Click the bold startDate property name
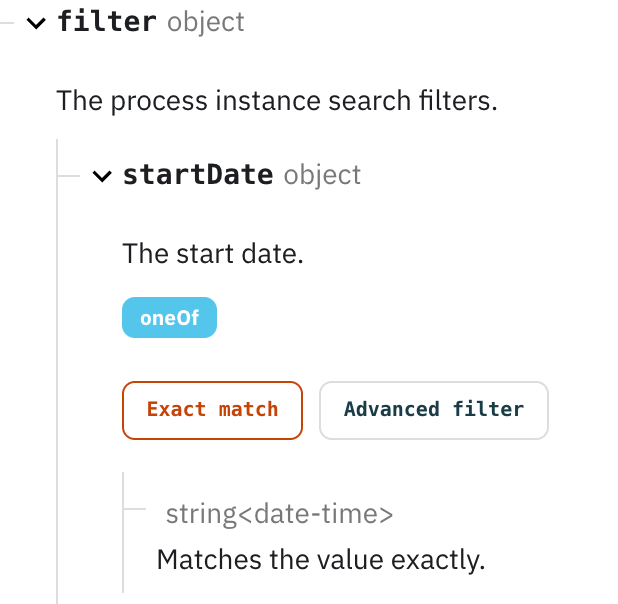Viewport: 618px width, 604px height. pyautogui.click(x=197, y=175)
